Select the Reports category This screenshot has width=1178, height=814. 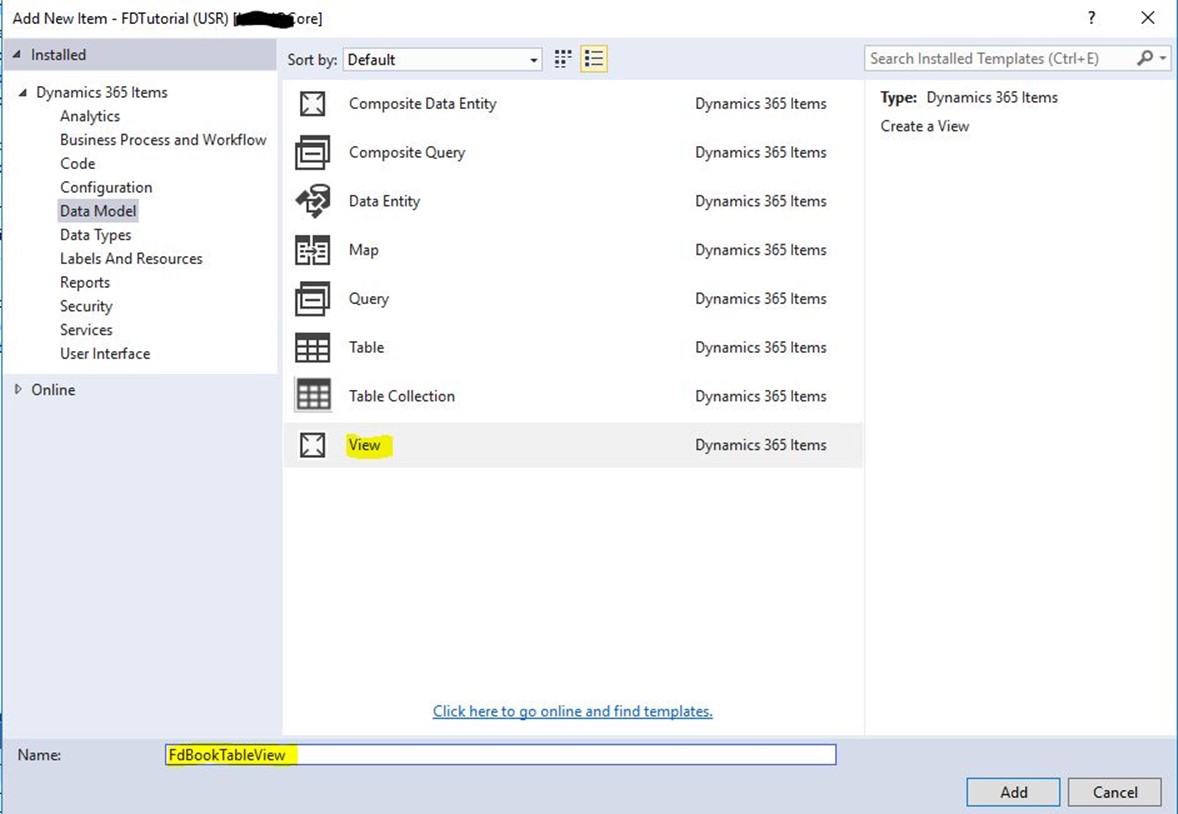85,283
